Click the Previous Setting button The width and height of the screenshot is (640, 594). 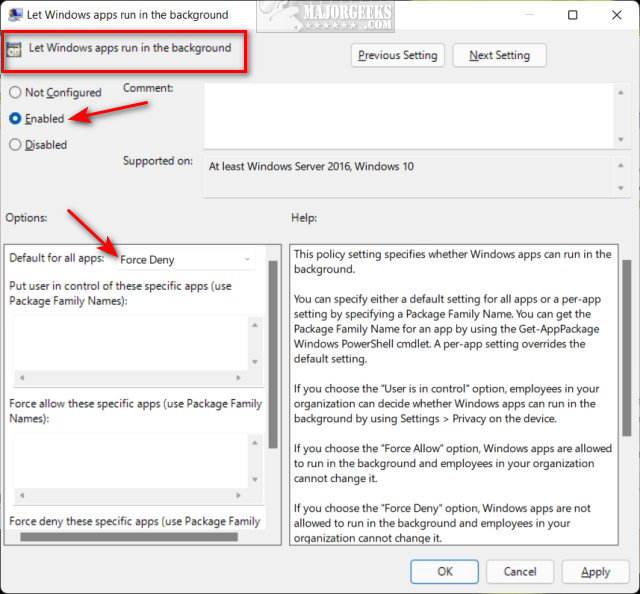(x=398, y=55)
